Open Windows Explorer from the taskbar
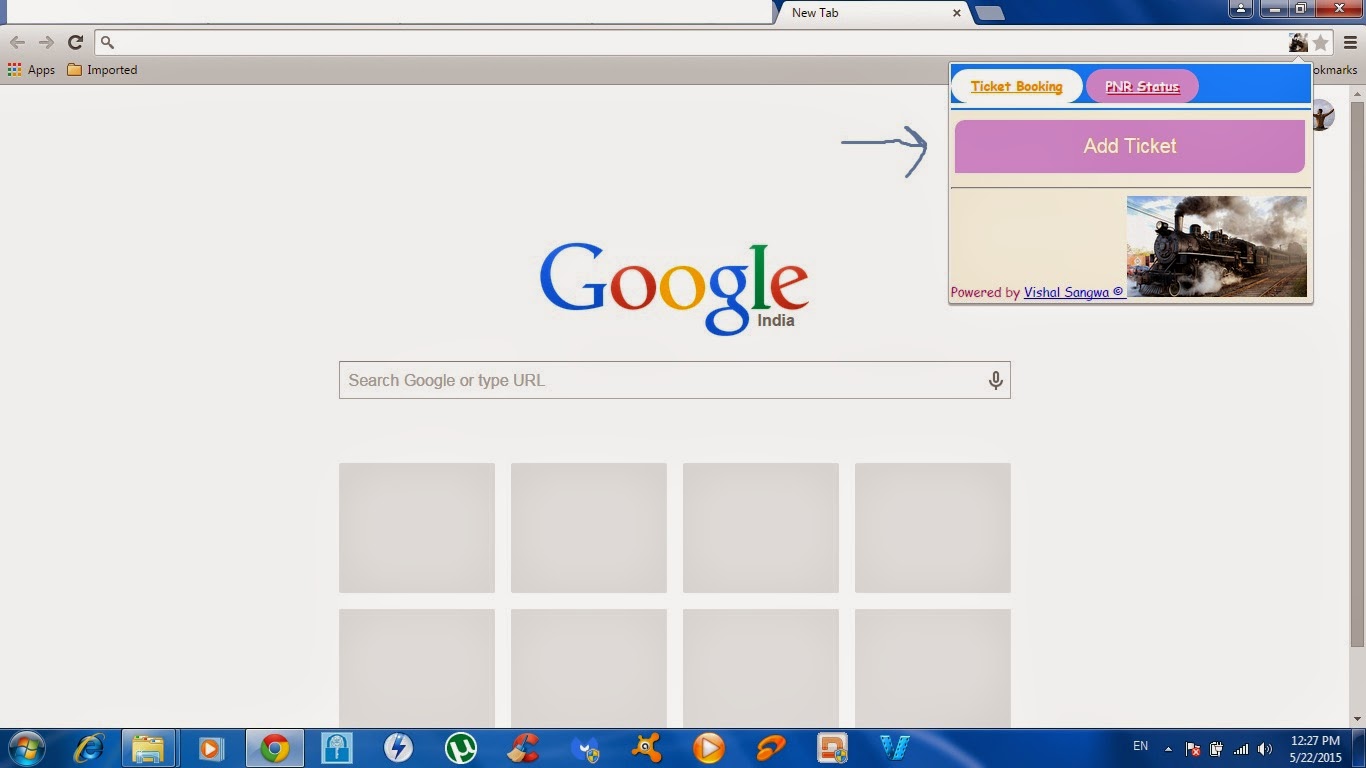The image size is (1366, 768). (x=149, y=748)
